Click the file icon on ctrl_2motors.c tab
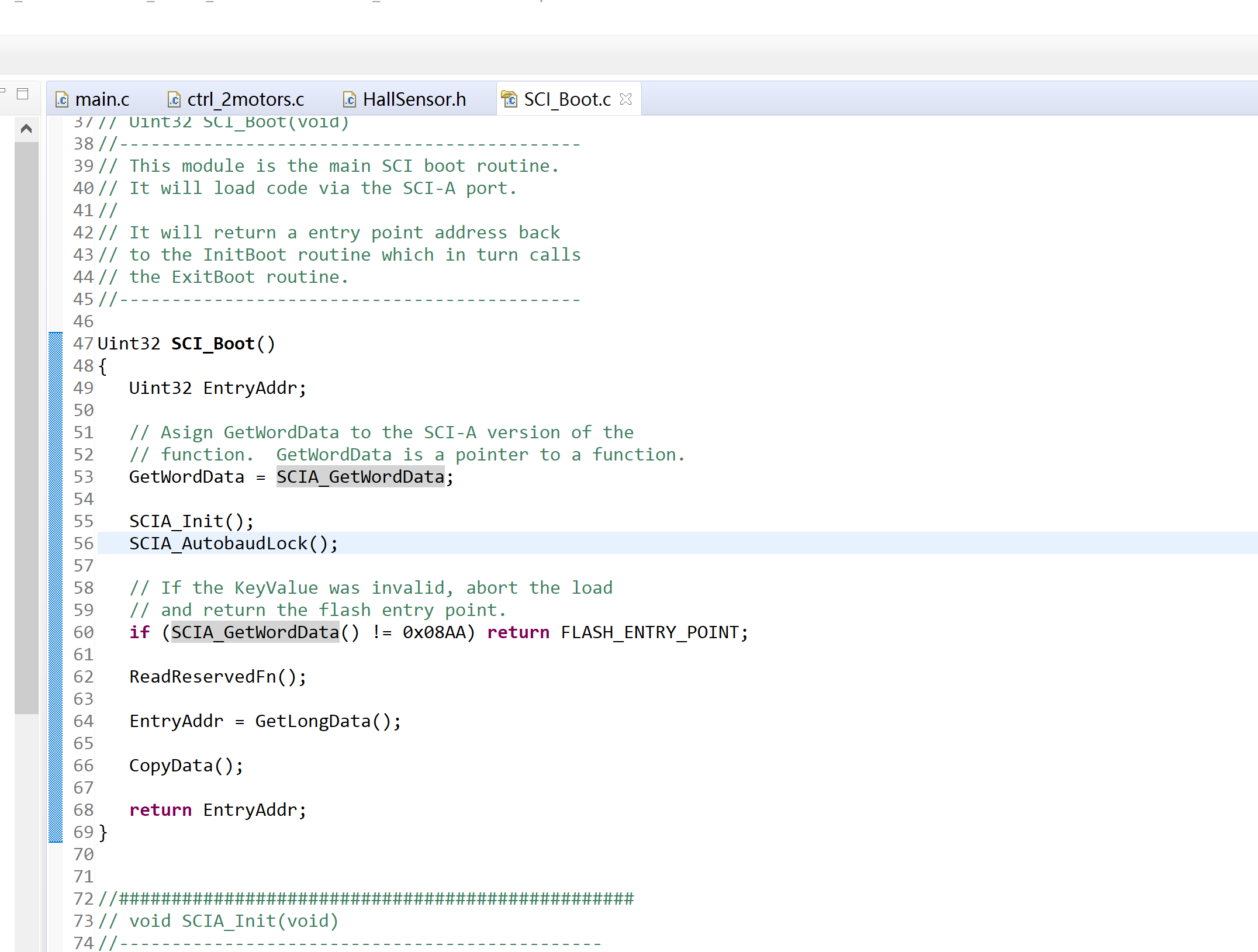The height and width of the screenshot is (952, 1258). click(x=174, y=100)
